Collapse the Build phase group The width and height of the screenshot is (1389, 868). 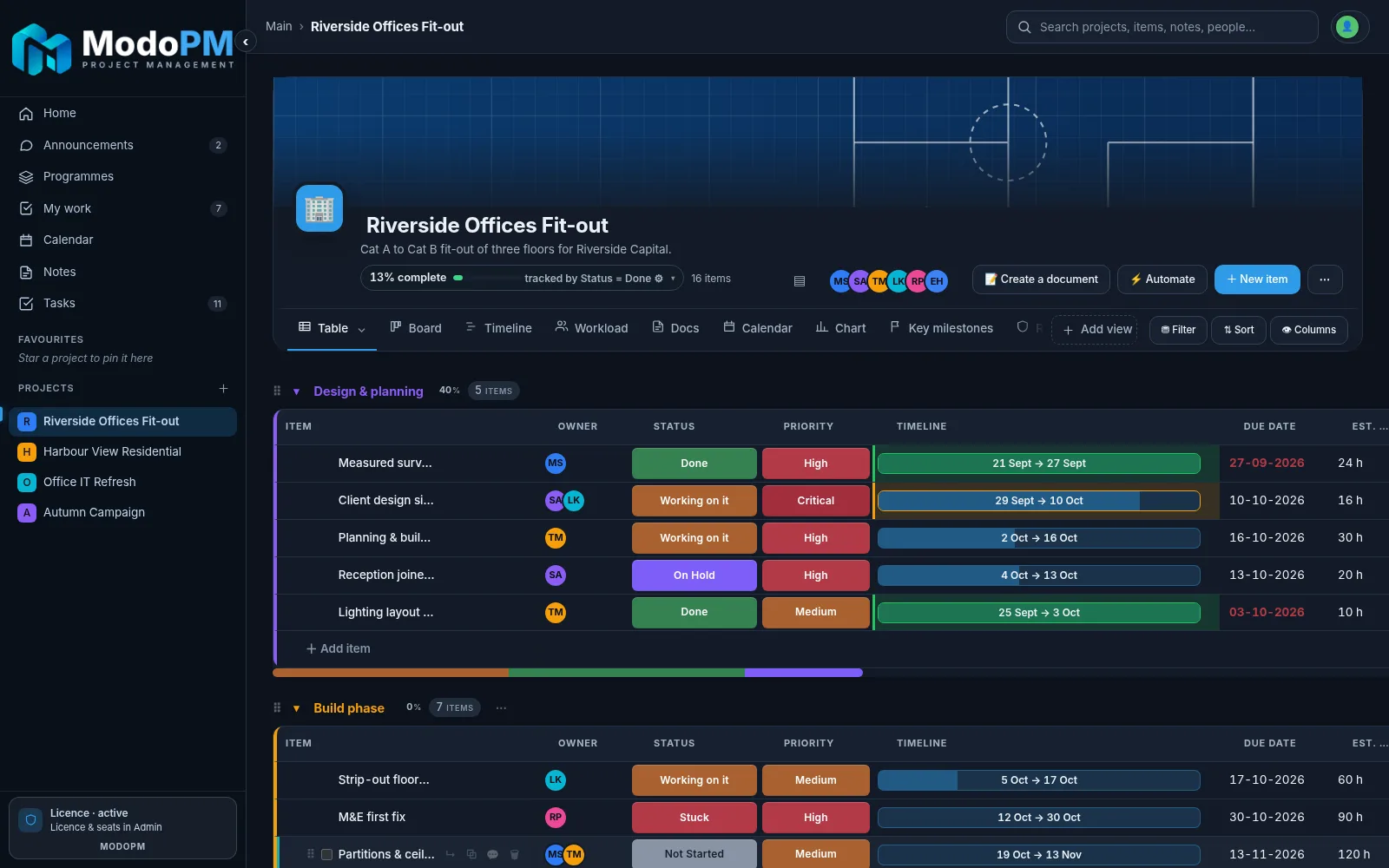296,708
